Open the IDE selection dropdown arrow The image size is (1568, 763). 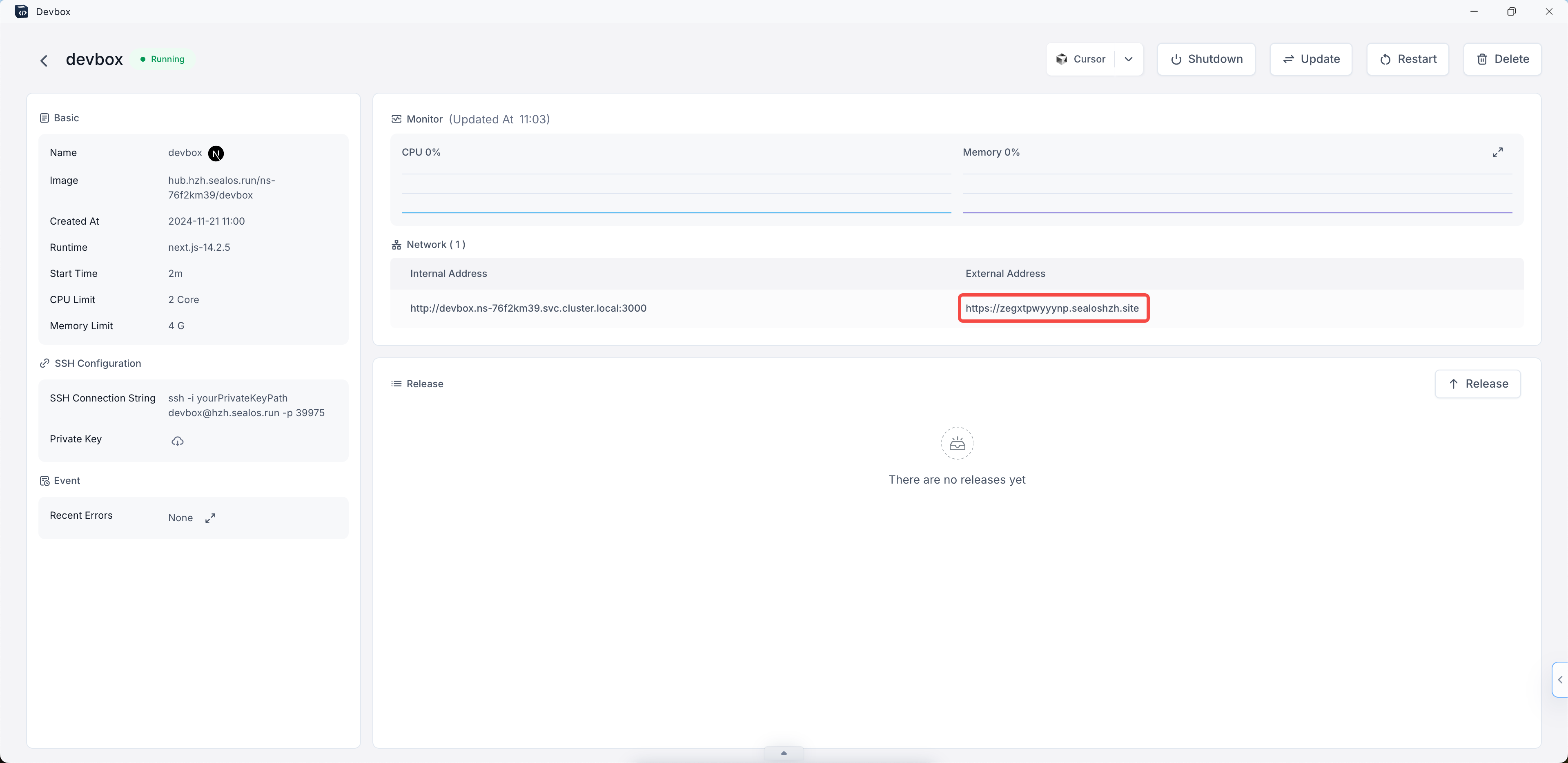1129,59
